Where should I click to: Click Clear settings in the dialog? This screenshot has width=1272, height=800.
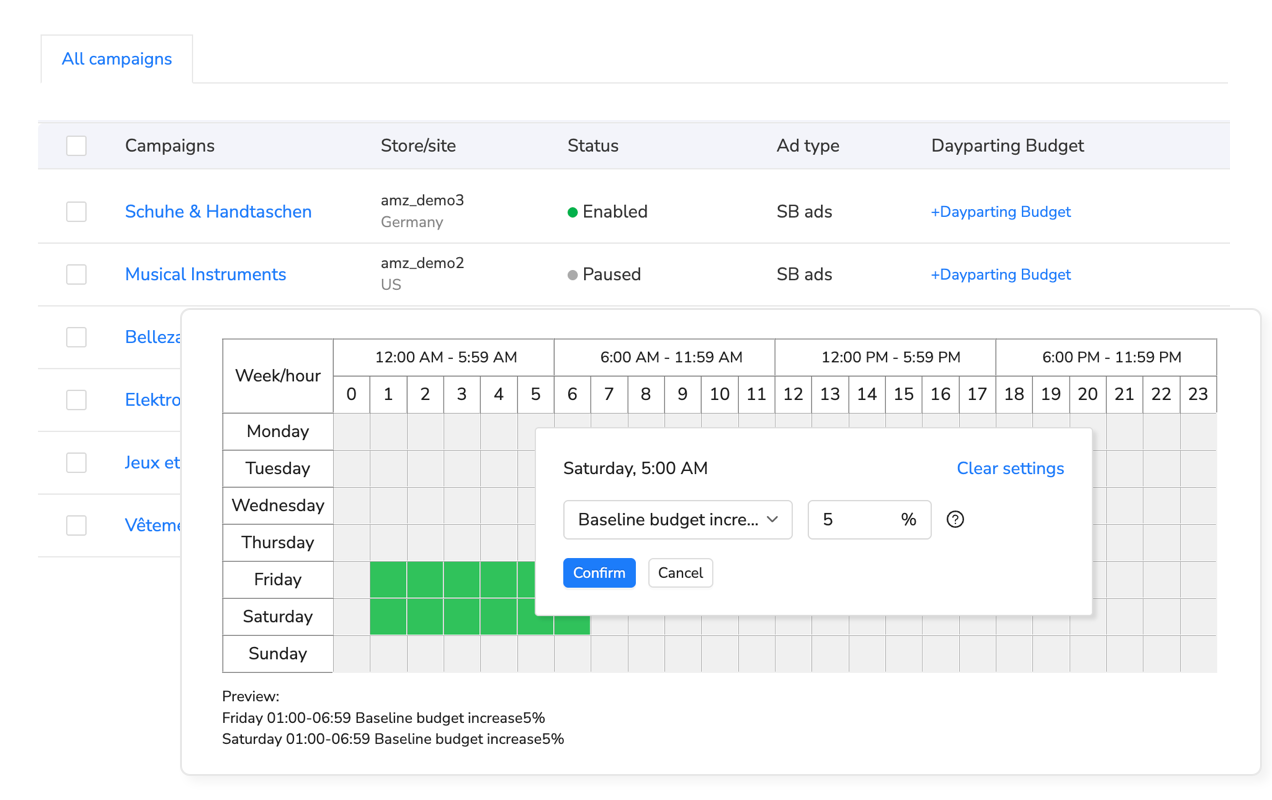point(1010,468)
